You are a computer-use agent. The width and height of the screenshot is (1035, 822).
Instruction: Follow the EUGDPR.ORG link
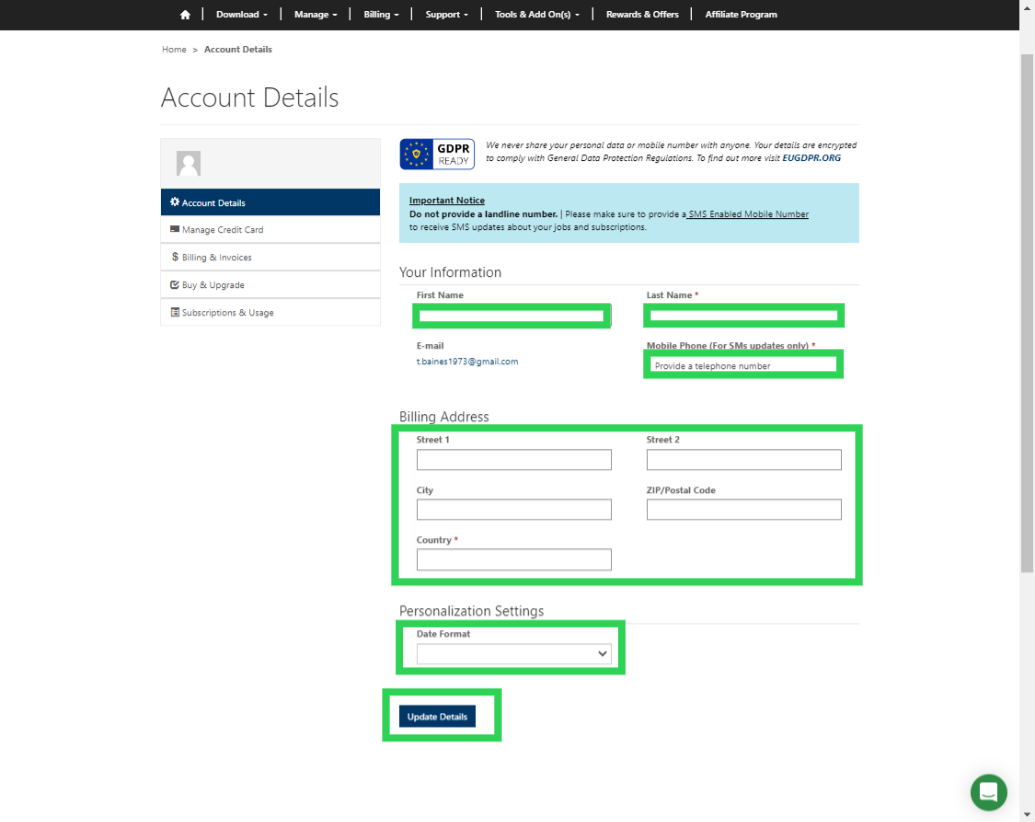point(811,158)
